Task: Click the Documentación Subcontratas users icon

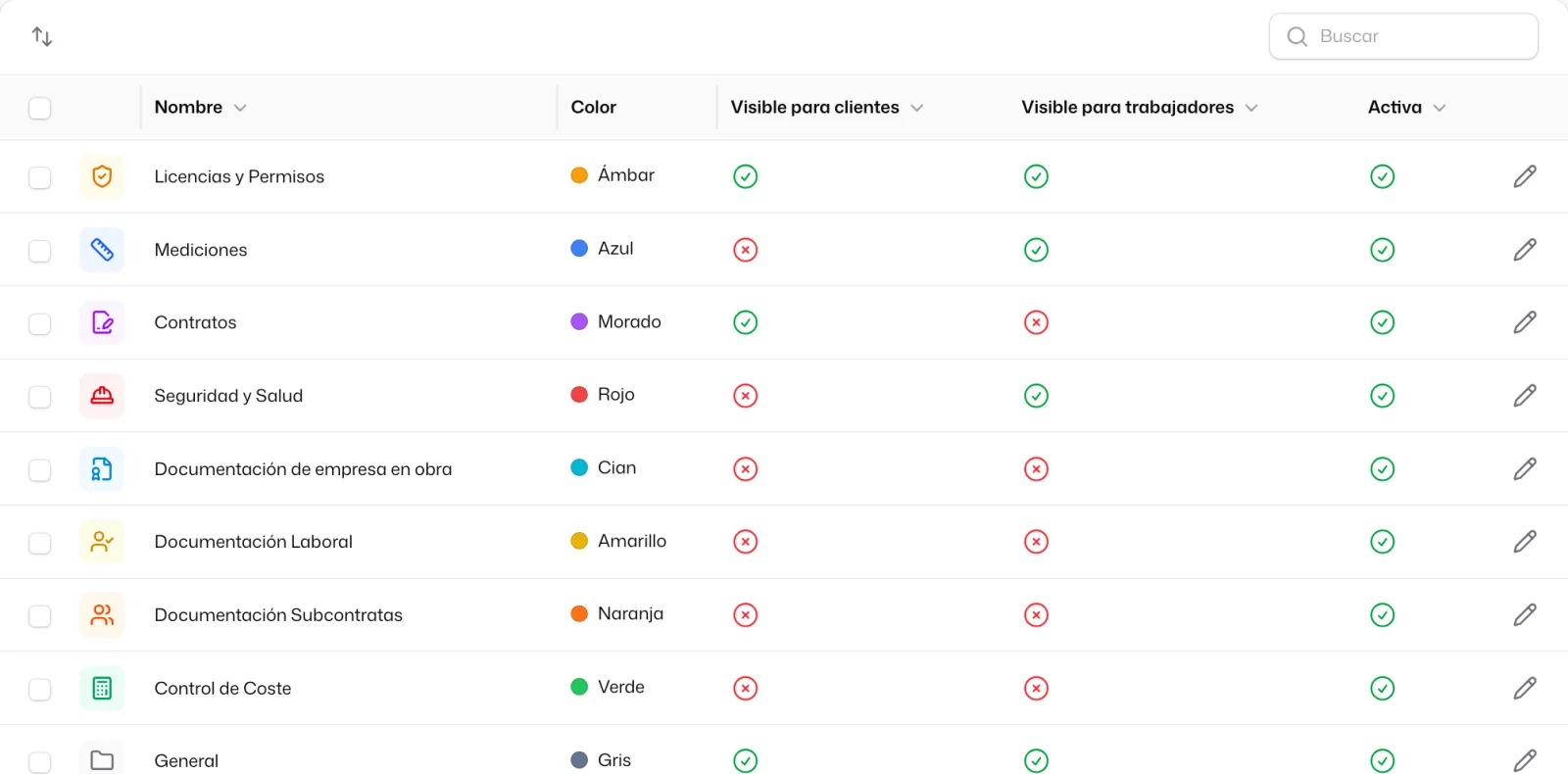Action: (x=102, y=615)
